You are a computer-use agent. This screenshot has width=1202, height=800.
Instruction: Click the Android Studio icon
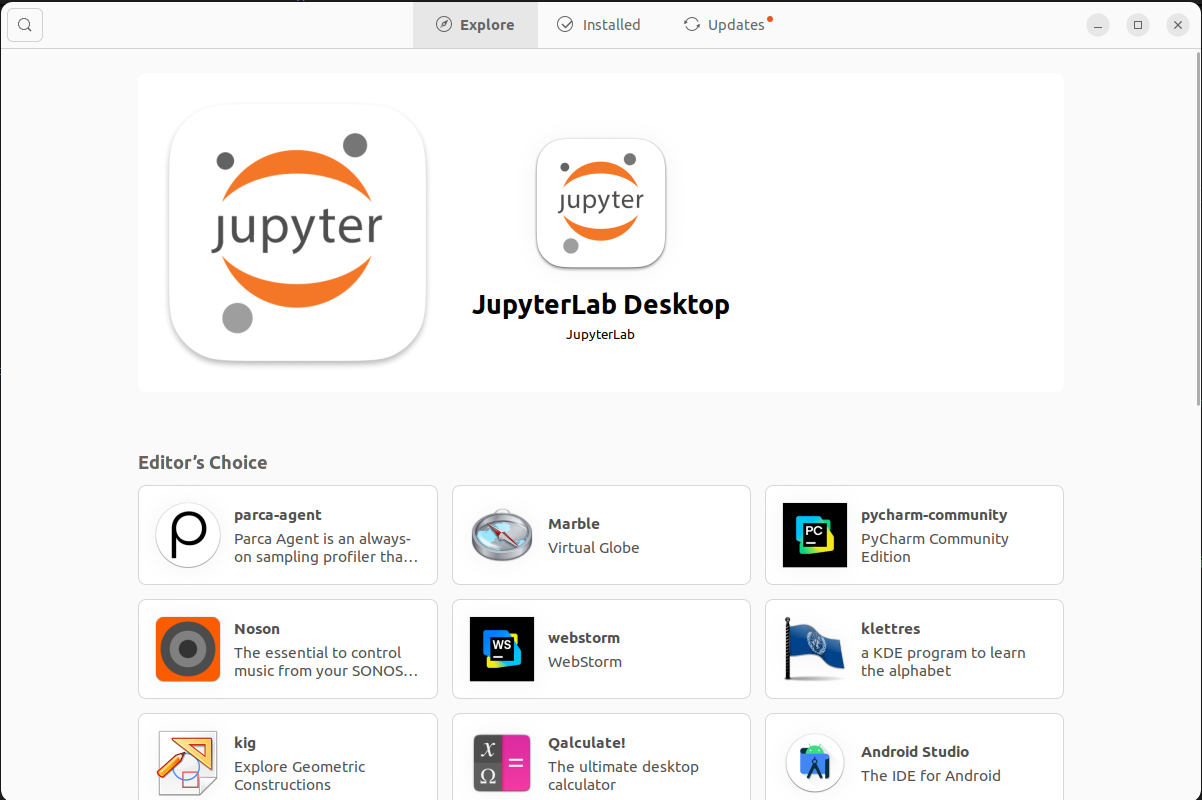(x=814, y=762)
